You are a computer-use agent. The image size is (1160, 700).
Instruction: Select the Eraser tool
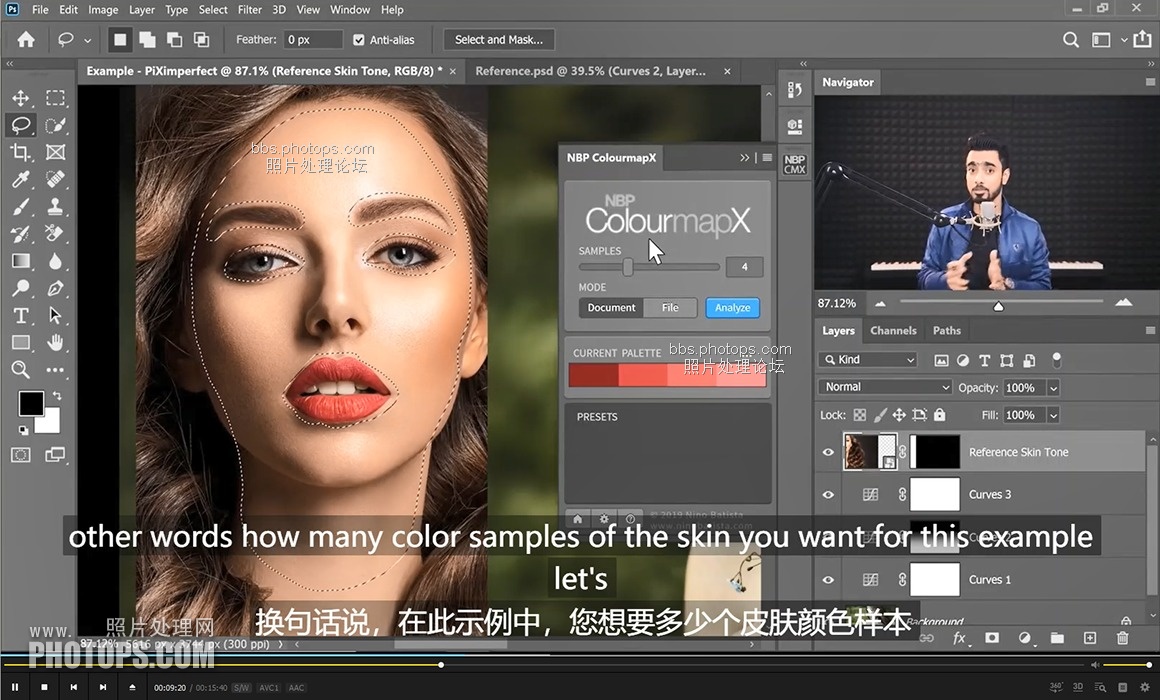point(55,234)
